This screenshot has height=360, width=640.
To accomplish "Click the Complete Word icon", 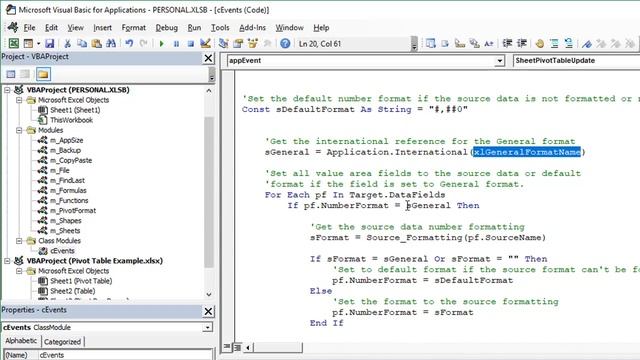I will tap(489, 43).
